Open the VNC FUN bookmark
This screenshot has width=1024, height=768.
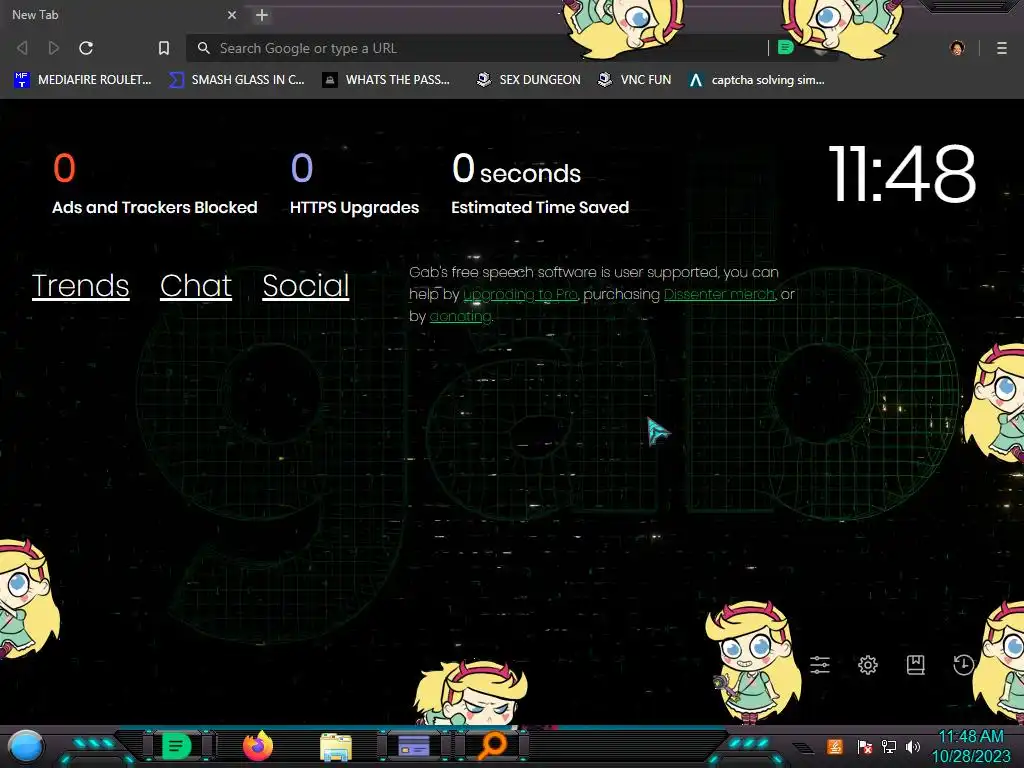[635, 80]
